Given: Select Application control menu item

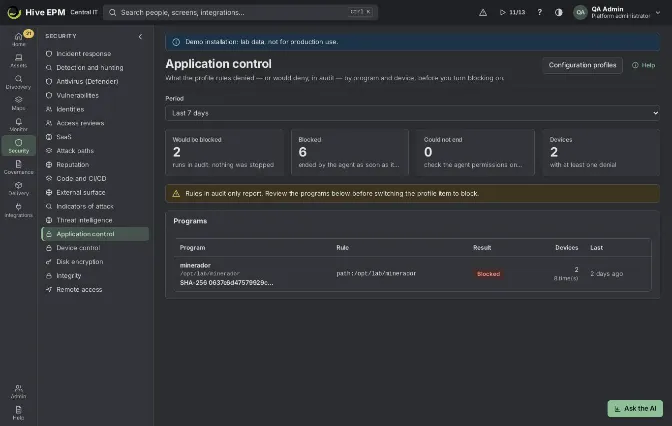Looking at the screenshot, I should point(95,234).
